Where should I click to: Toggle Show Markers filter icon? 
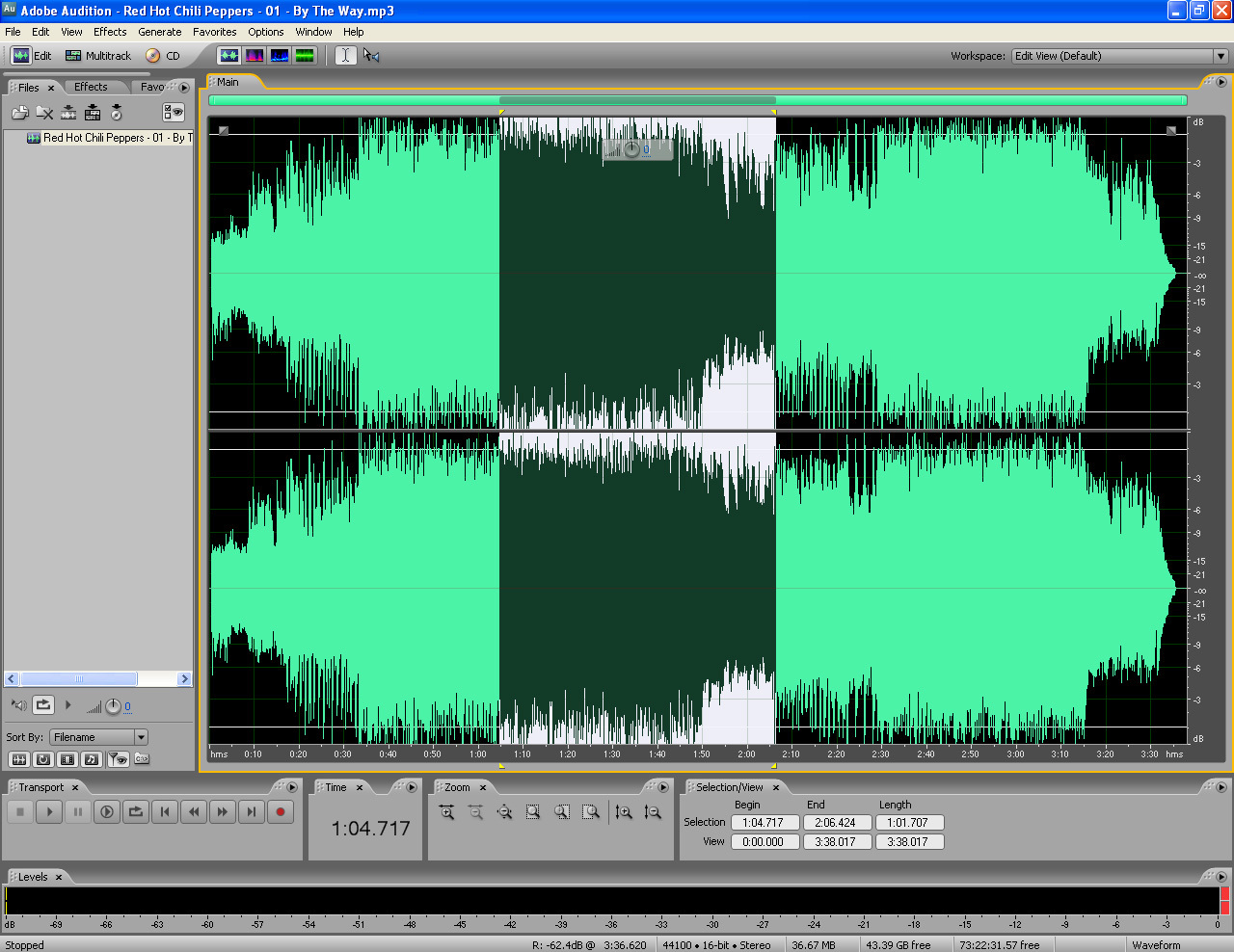(118, 759)
